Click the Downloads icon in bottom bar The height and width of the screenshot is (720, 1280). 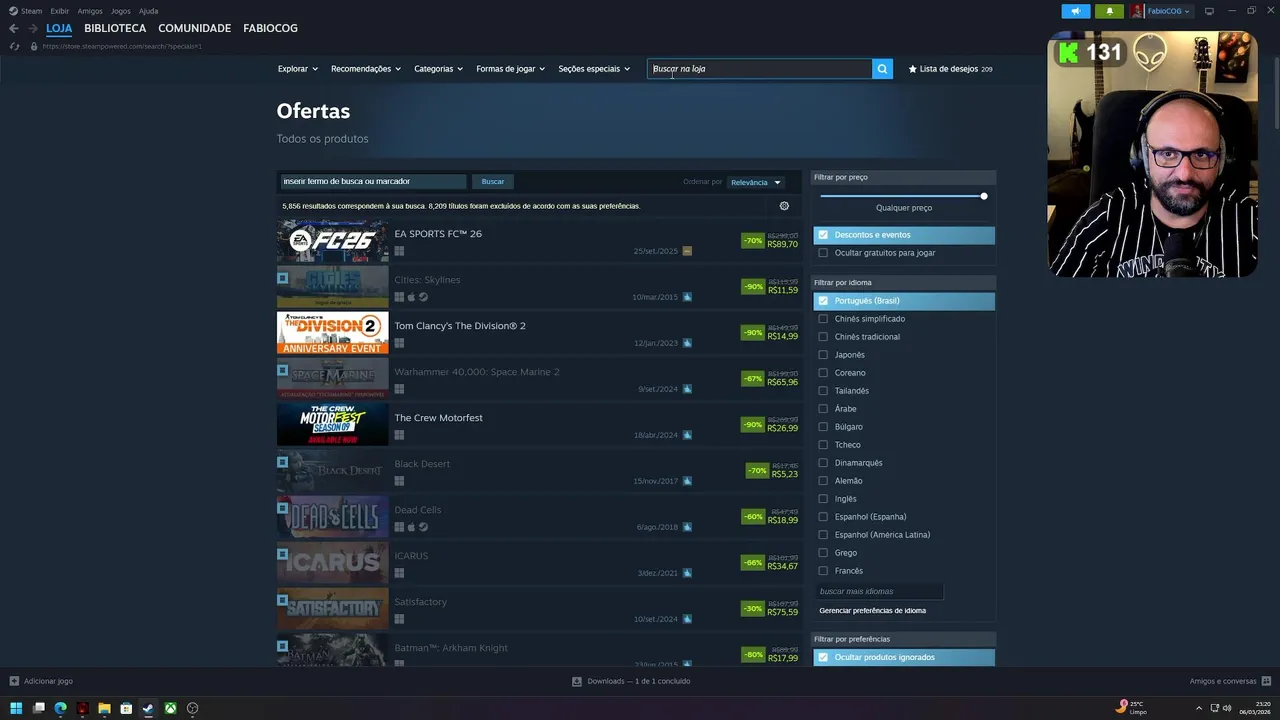(x=577, y=681)
